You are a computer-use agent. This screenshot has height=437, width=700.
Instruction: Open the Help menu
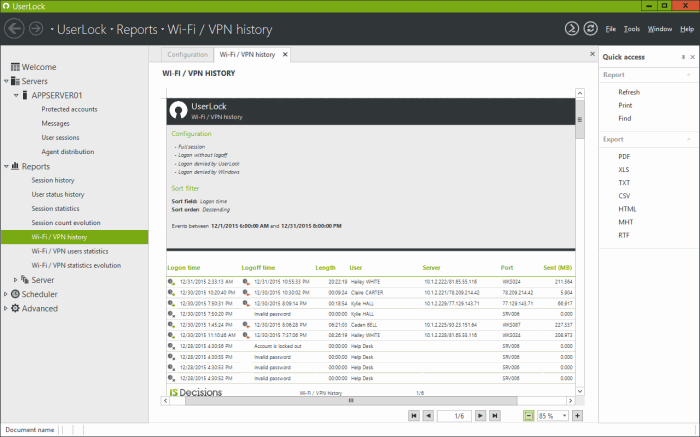pos(687,29)
